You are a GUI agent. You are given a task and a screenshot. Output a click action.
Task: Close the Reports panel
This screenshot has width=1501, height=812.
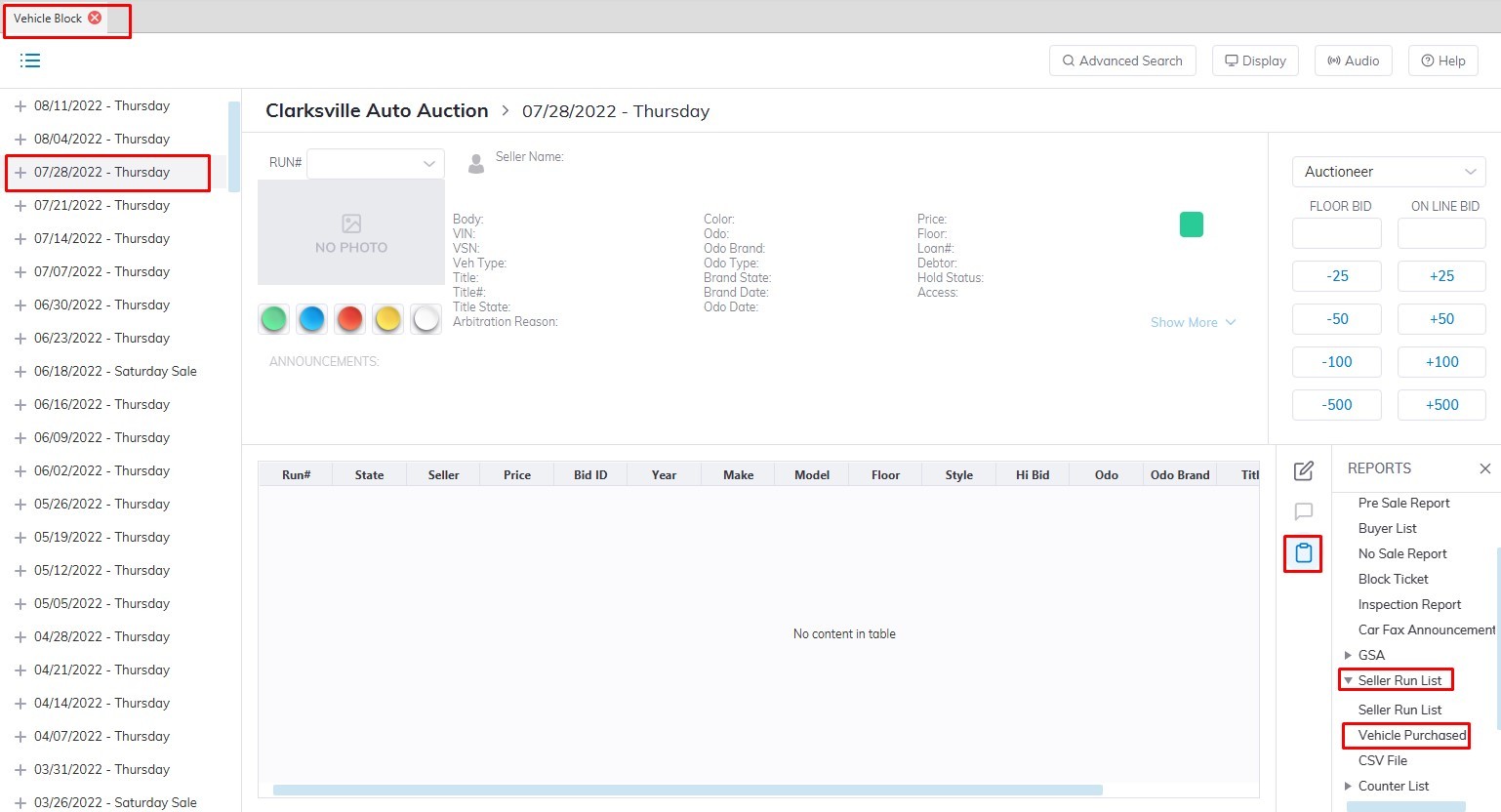pyautogui.click(x=1484, y=468)
